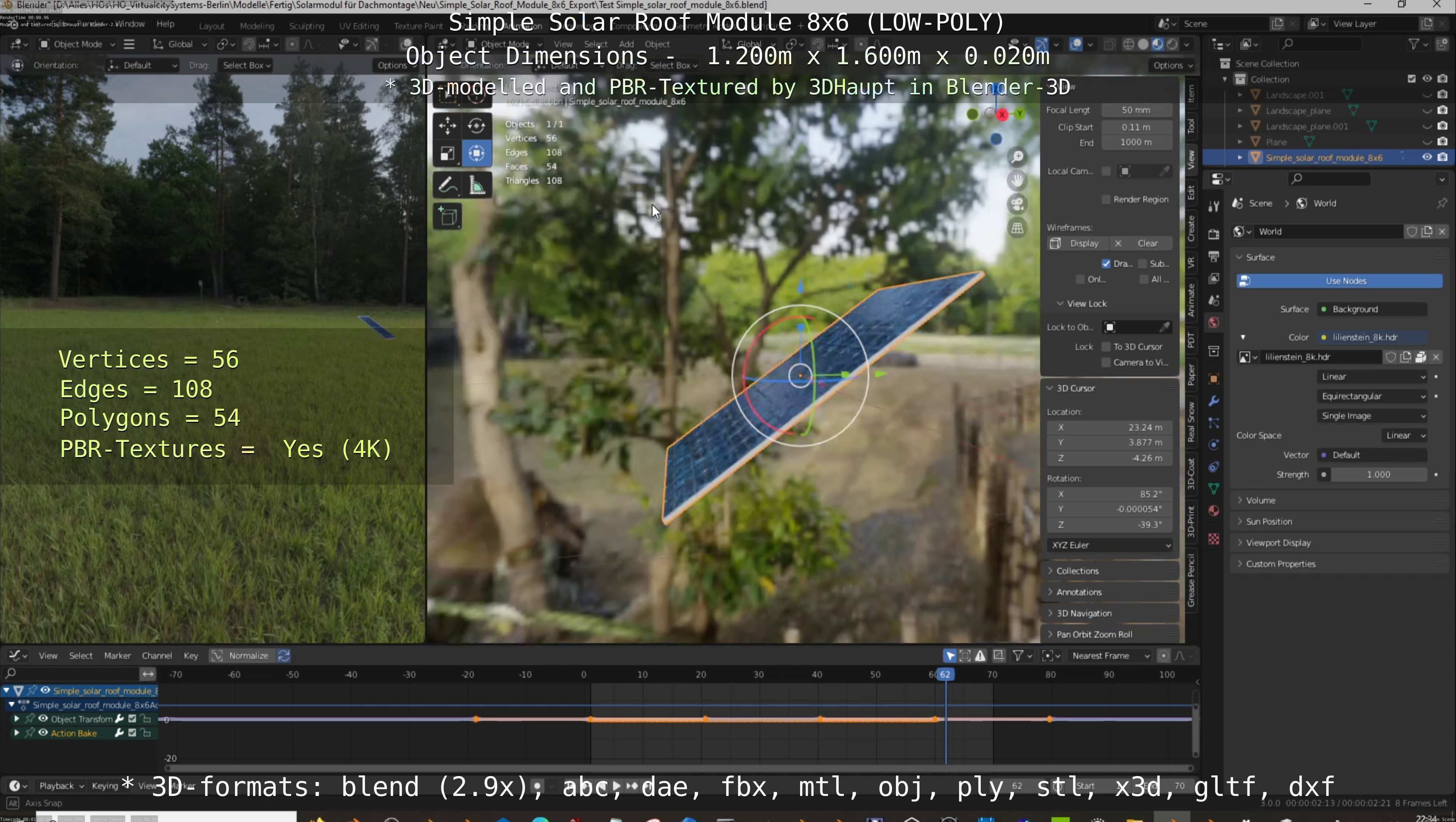The image size is (1456, 822).
Task: Click the Add Cube tool icon
Action: [448, 216]
